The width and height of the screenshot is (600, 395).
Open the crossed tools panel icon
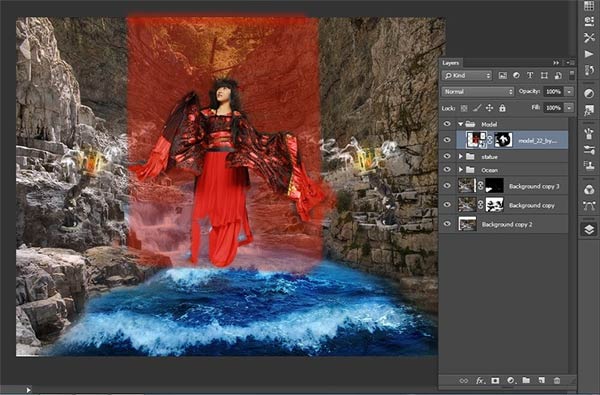click(589, 38)
